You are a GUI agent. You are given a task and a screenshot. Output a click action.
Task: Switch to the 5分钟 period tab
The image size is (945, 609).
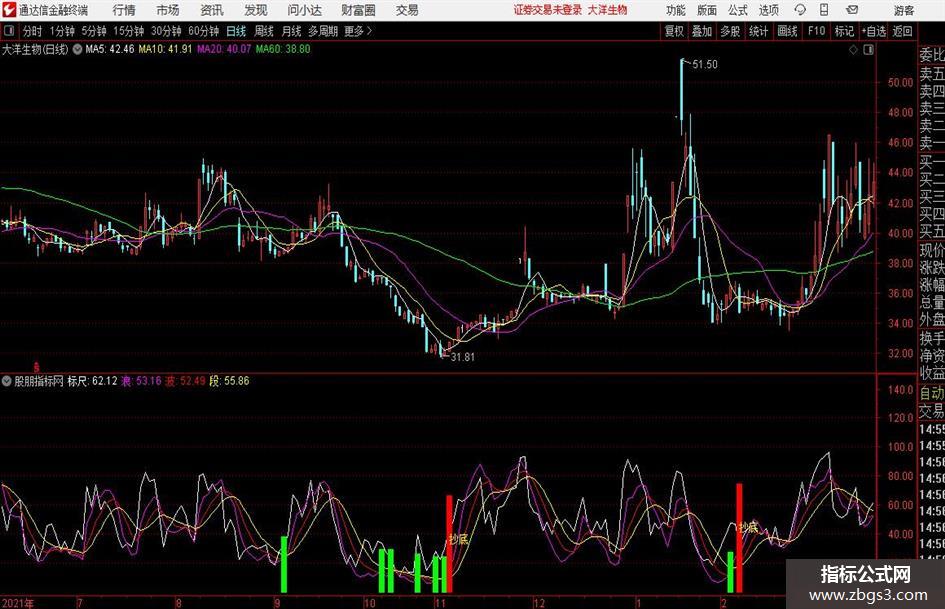pos(94,31)
